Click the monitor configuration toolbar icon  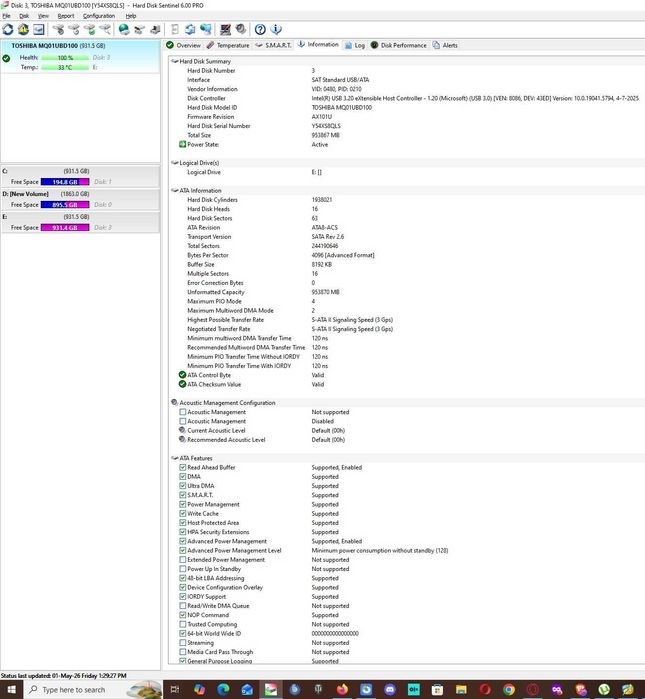point(226,29)
